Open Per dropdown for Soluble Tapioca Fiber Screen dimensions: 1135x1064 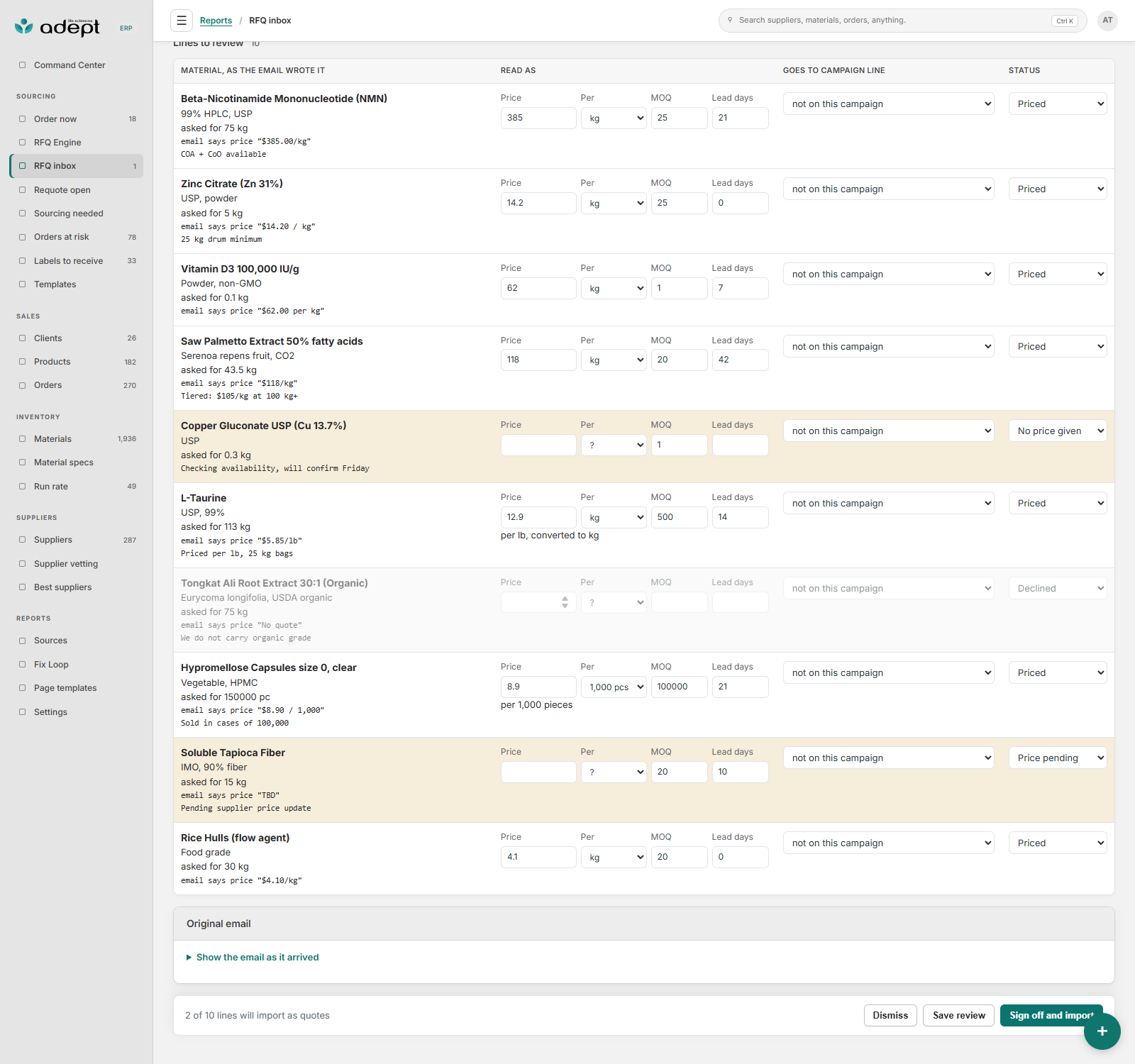point(614,772)
